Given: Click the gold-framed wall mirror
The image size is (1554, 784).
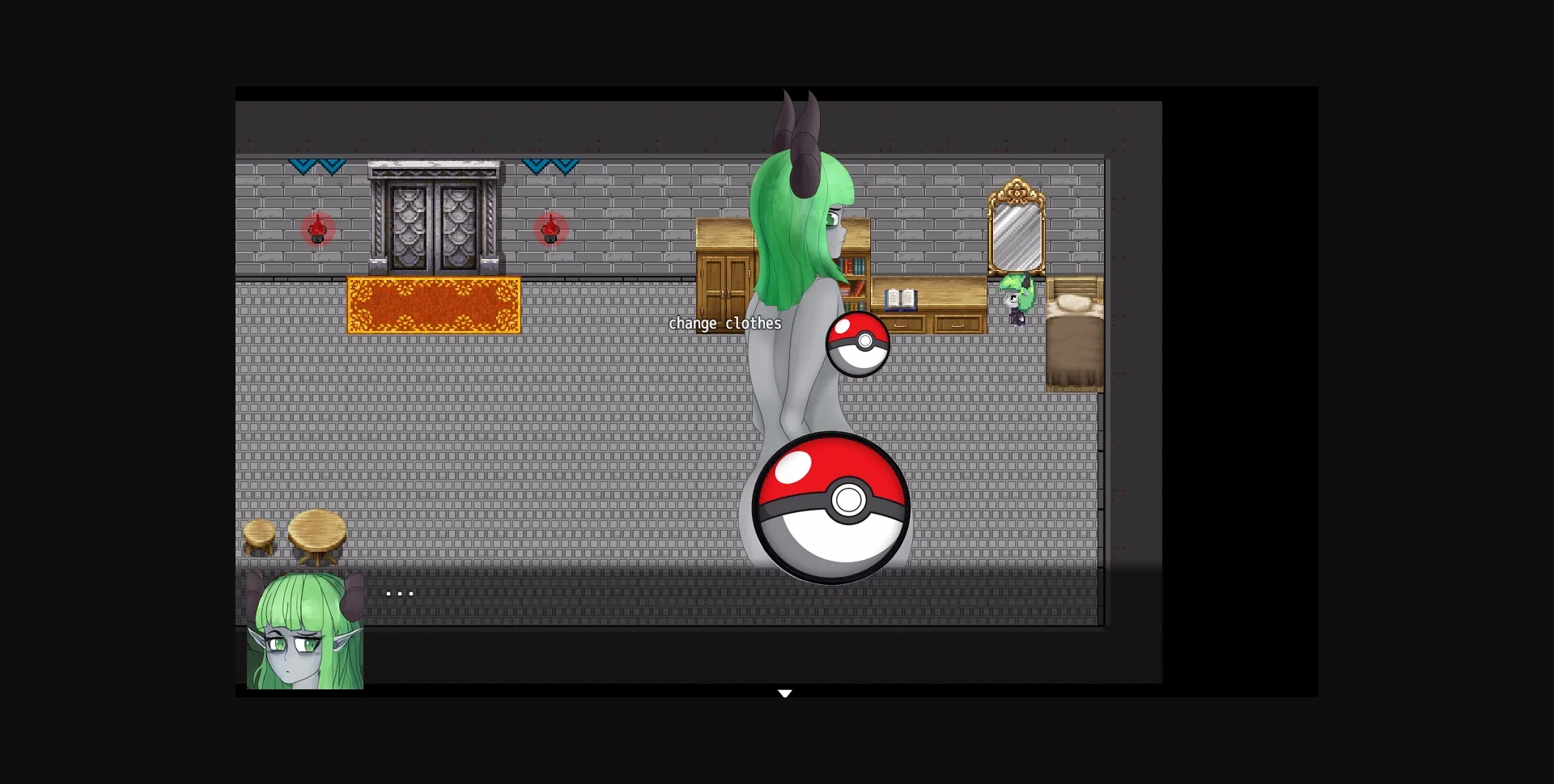Looking at the screenshot, I should [1017, 230].
